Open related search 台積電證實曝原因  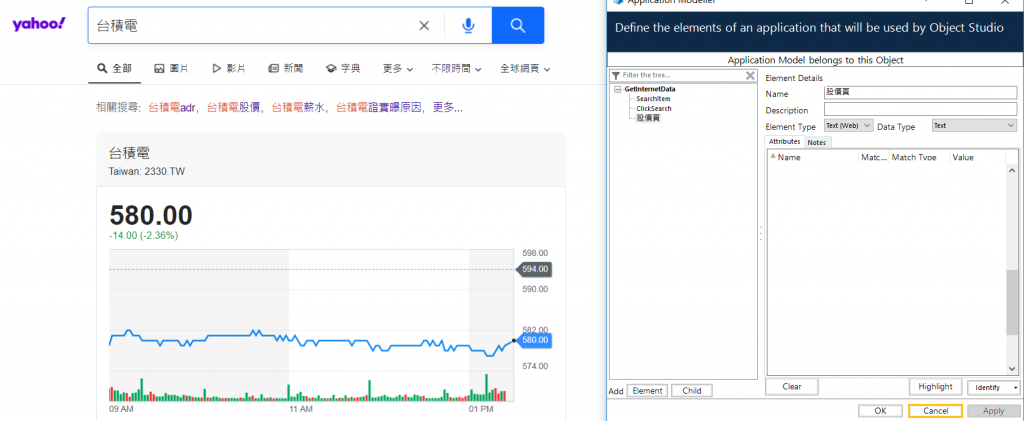(379, 108)
